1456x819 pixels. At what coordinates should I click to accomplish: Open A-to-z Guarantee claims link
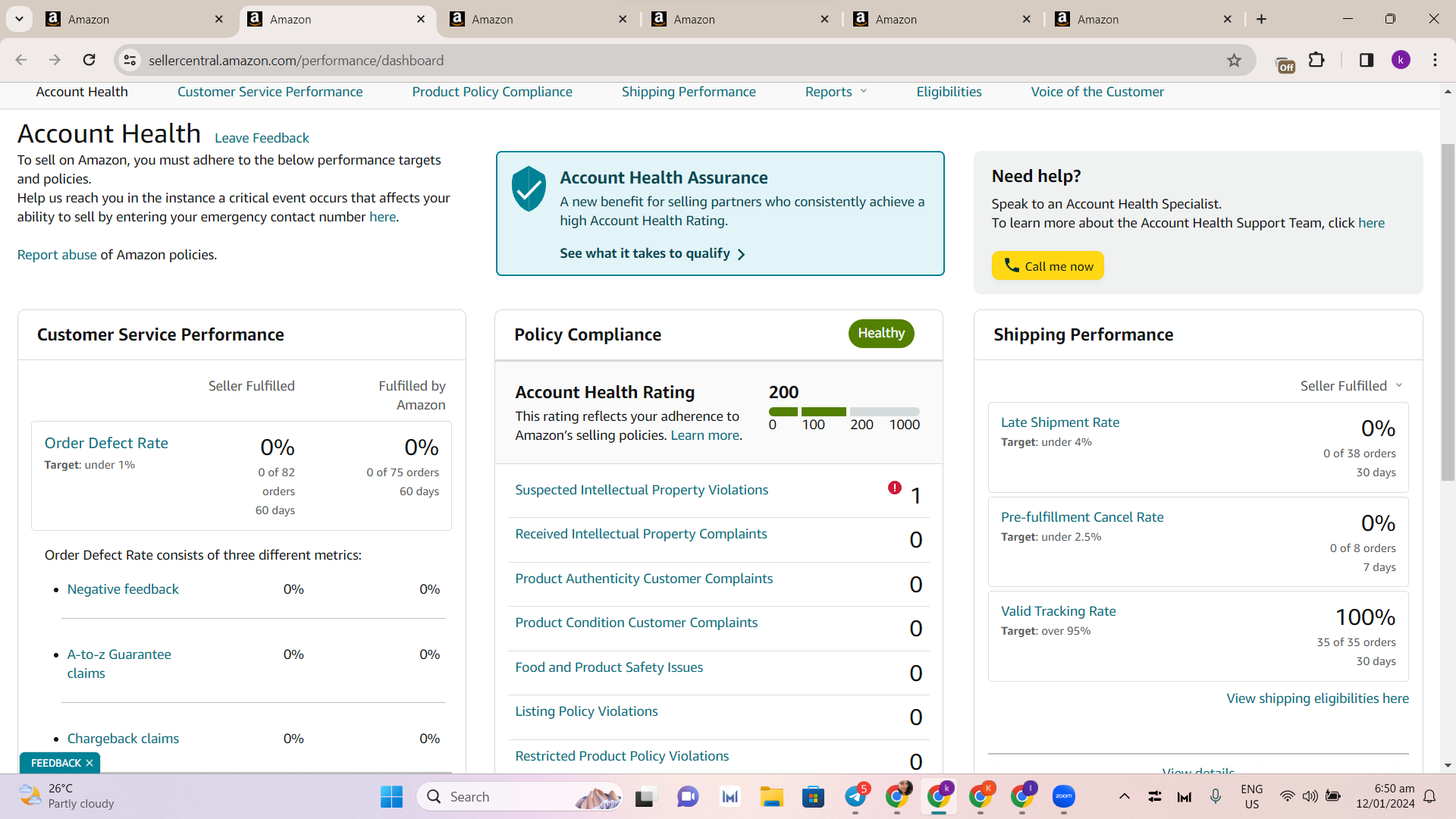click(119, 664)
